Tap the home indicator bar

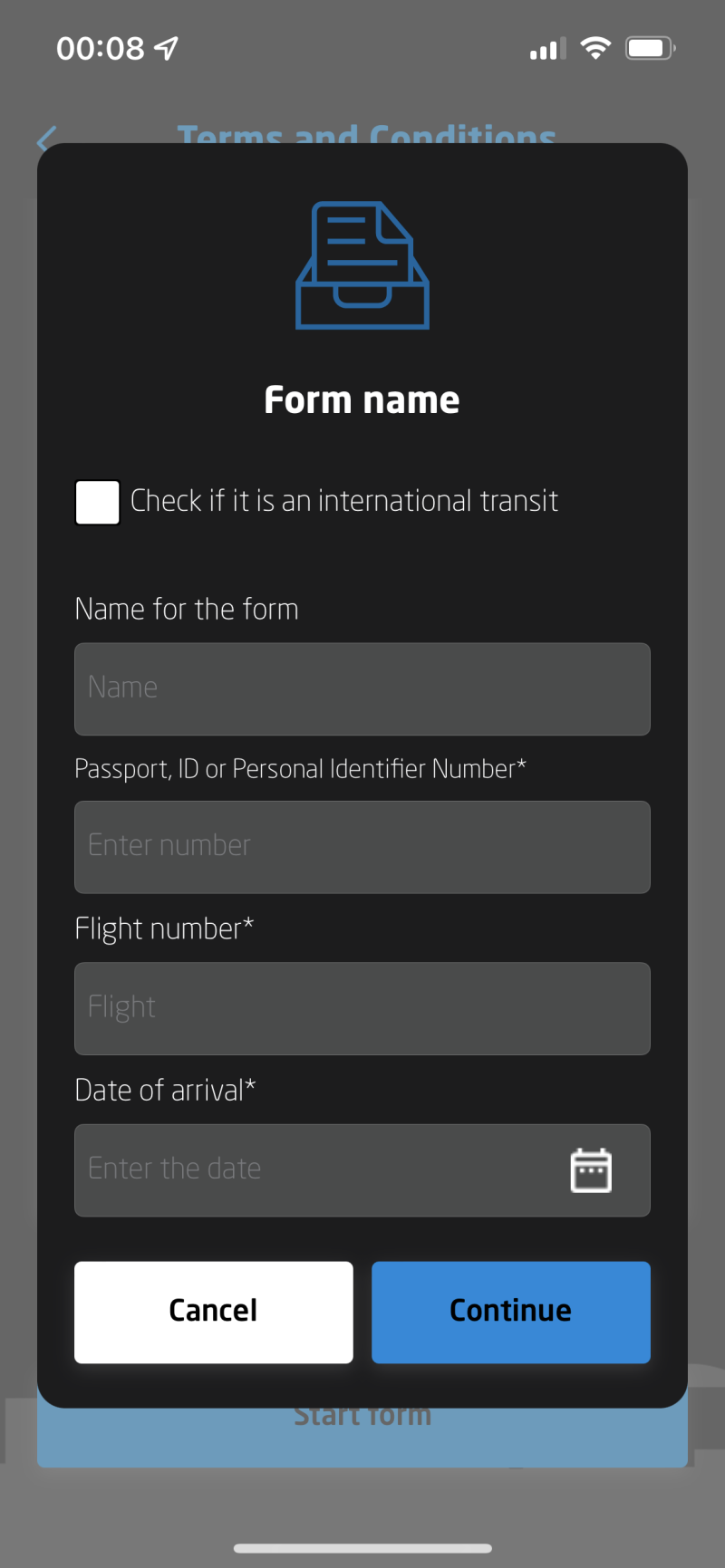[362, 1548]
